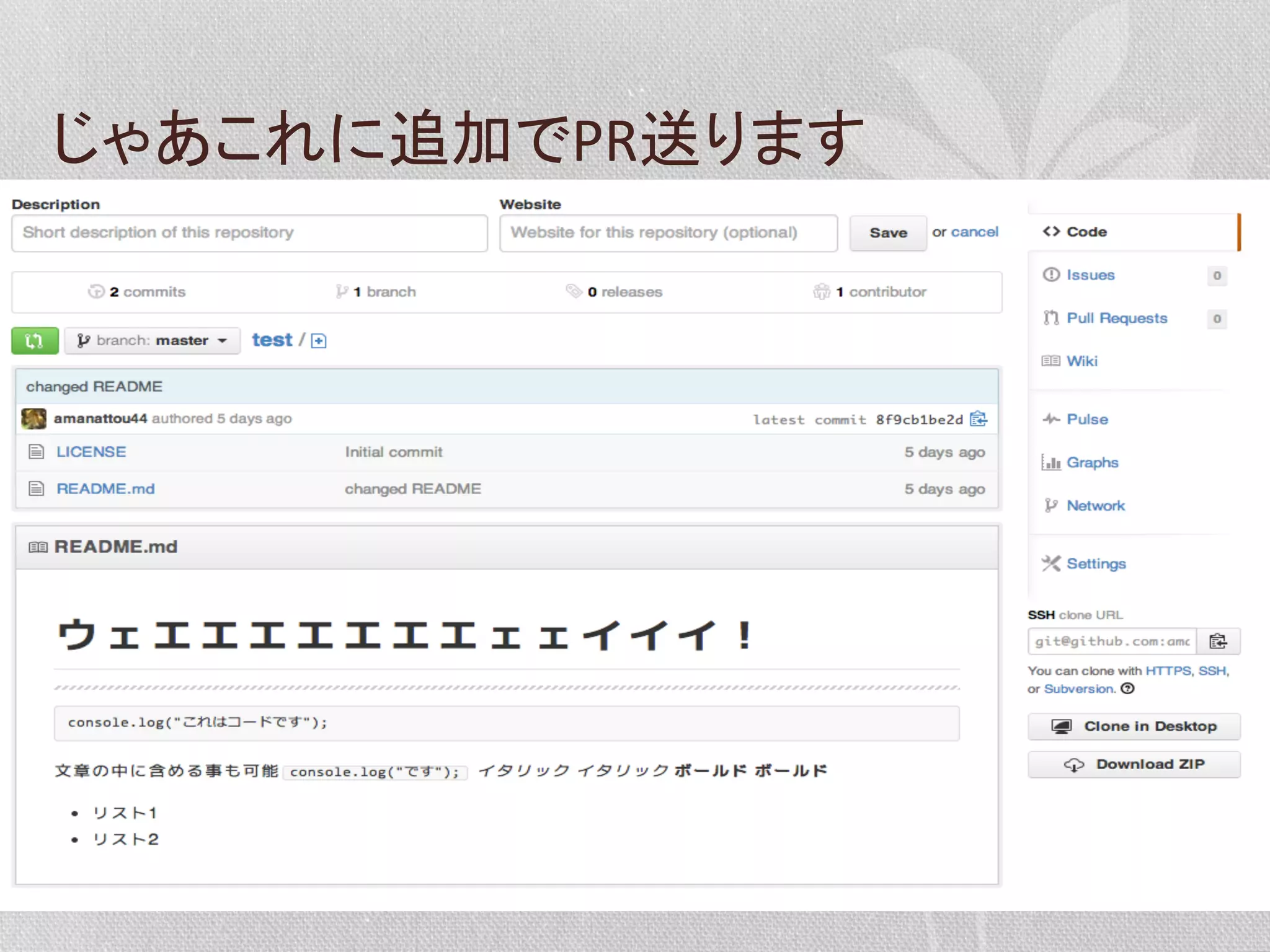Viewport: 1270px width, 952px height.
Task: Click the Pull Requests icon
Action: coord(1051,318)
